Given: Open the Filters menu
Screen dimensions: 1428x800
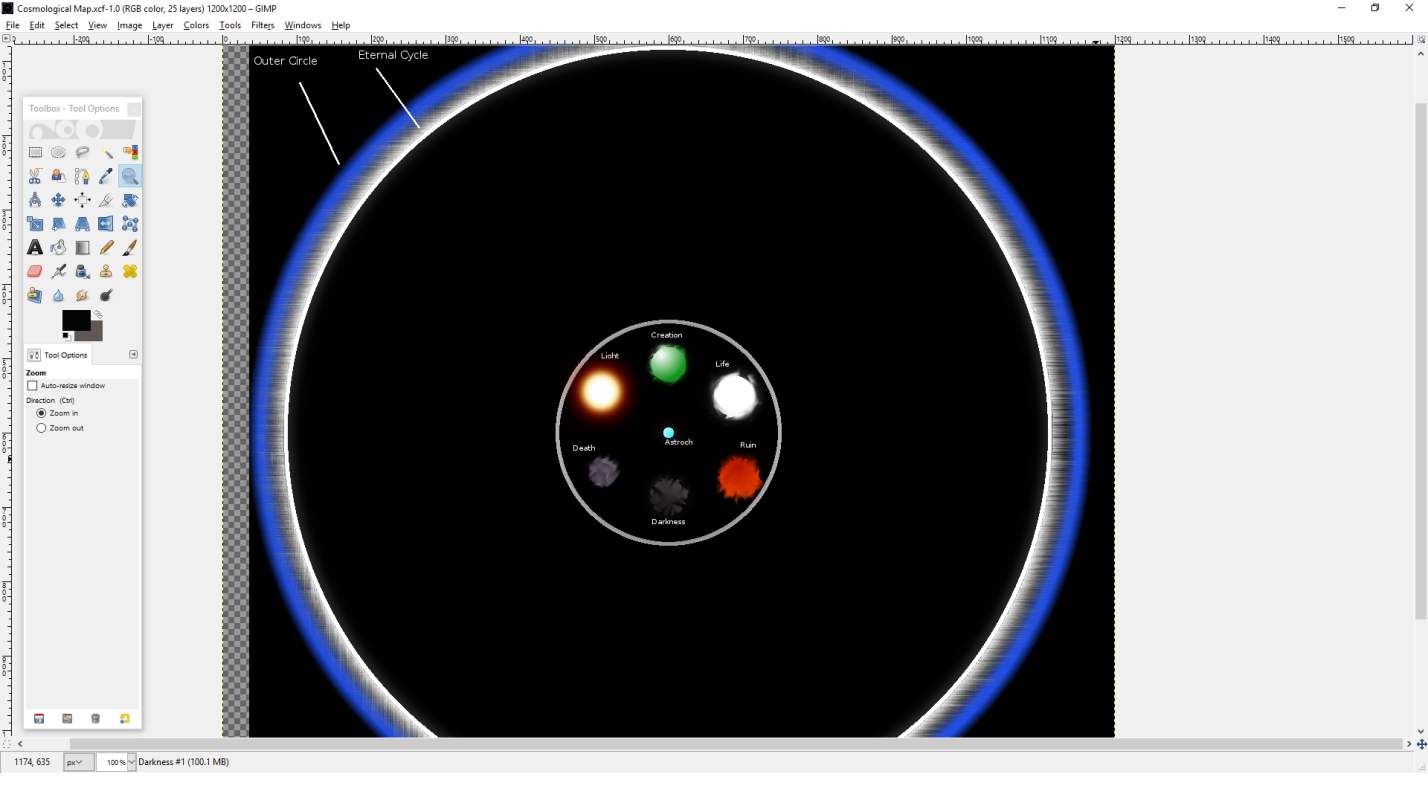Looking at the screenshot, I should point(263,25).
